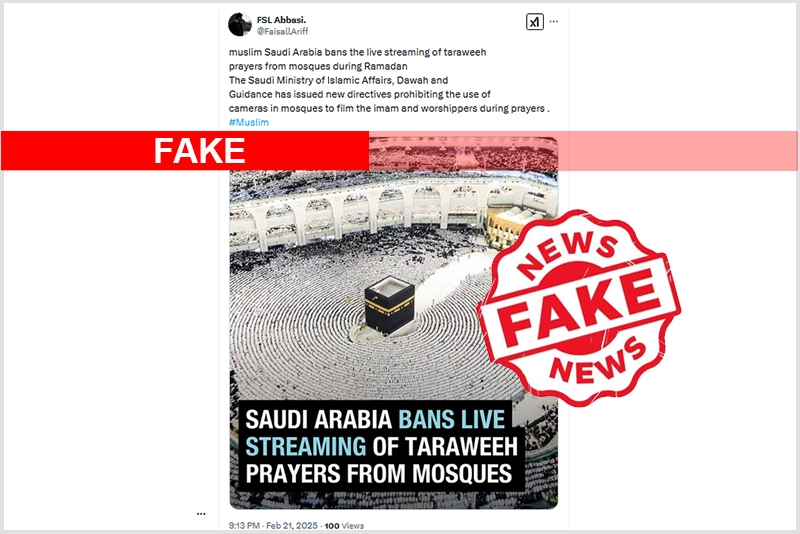Open the three-dot more options menu at the tweet's top right
The height and width of the screenshot is (534, 800).
pos(554,22)
